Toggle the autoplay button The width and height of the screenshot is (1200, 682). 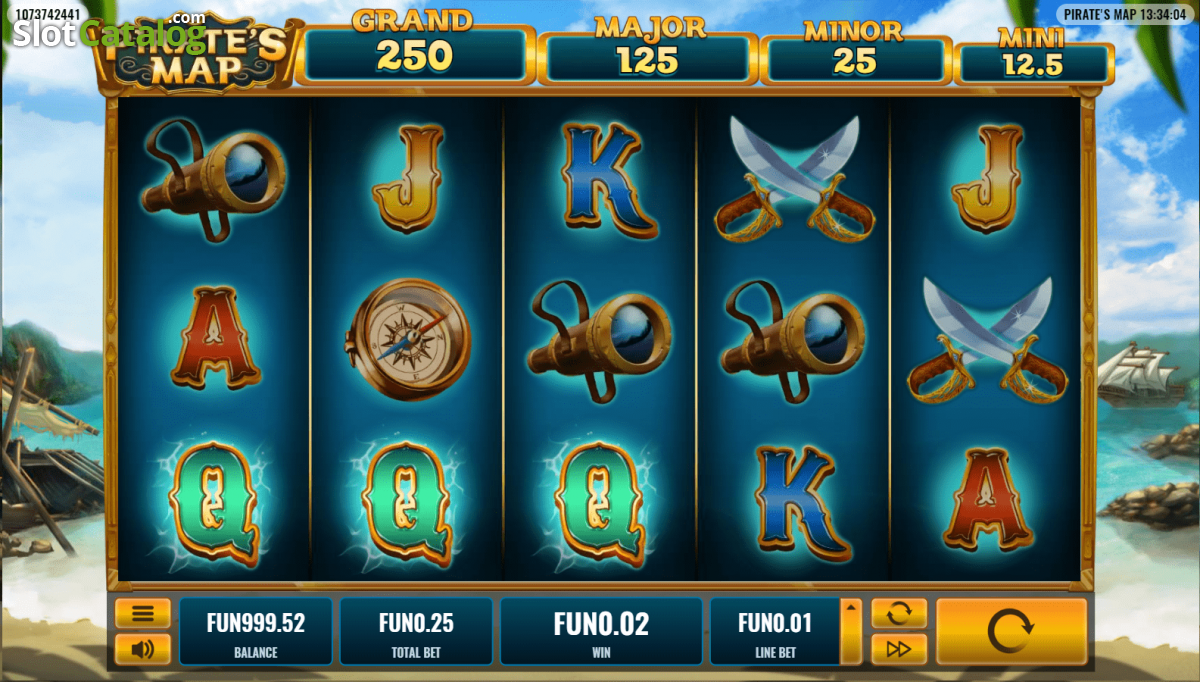pyautogui.click(x=899, y=613)
